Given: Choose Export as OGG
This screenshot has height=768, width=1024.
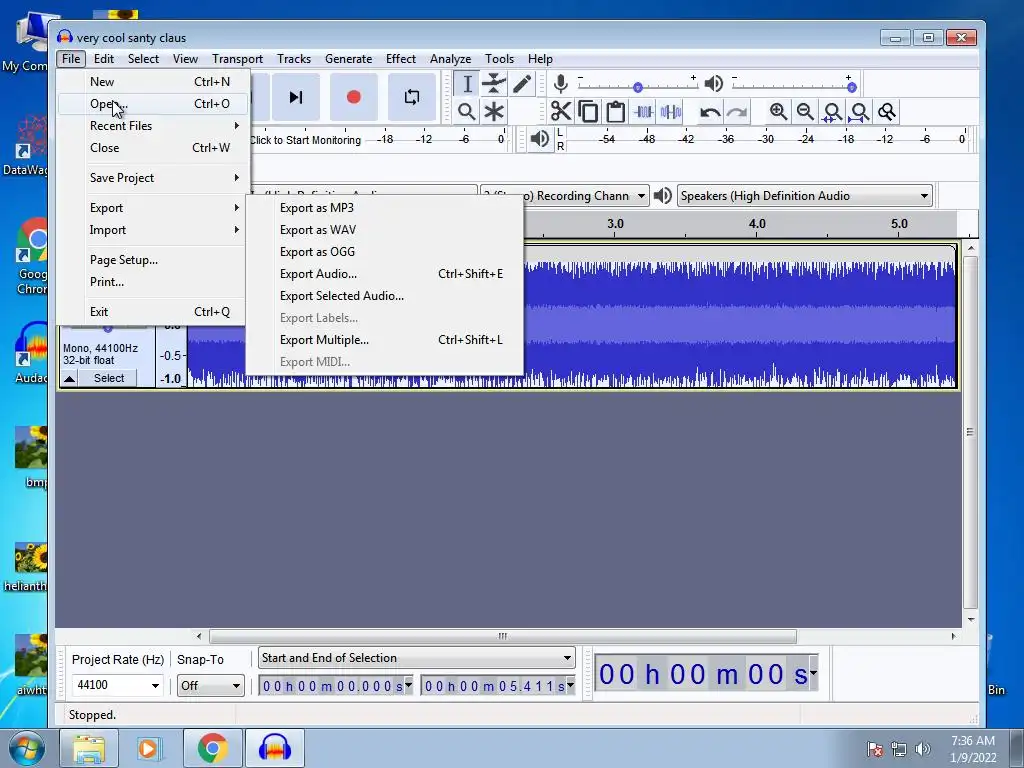Looking at the screenshot, I should click(x=385, y=251).
